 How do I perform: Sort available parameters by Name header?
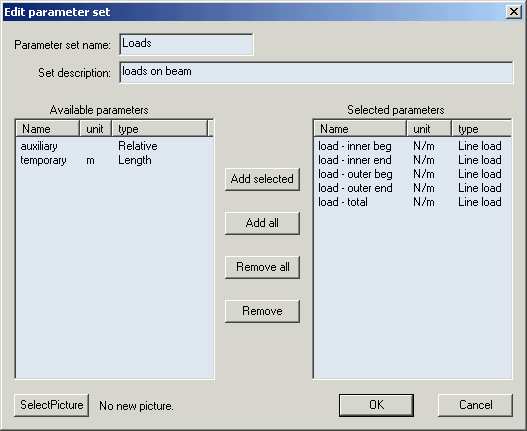pos(48,129)
